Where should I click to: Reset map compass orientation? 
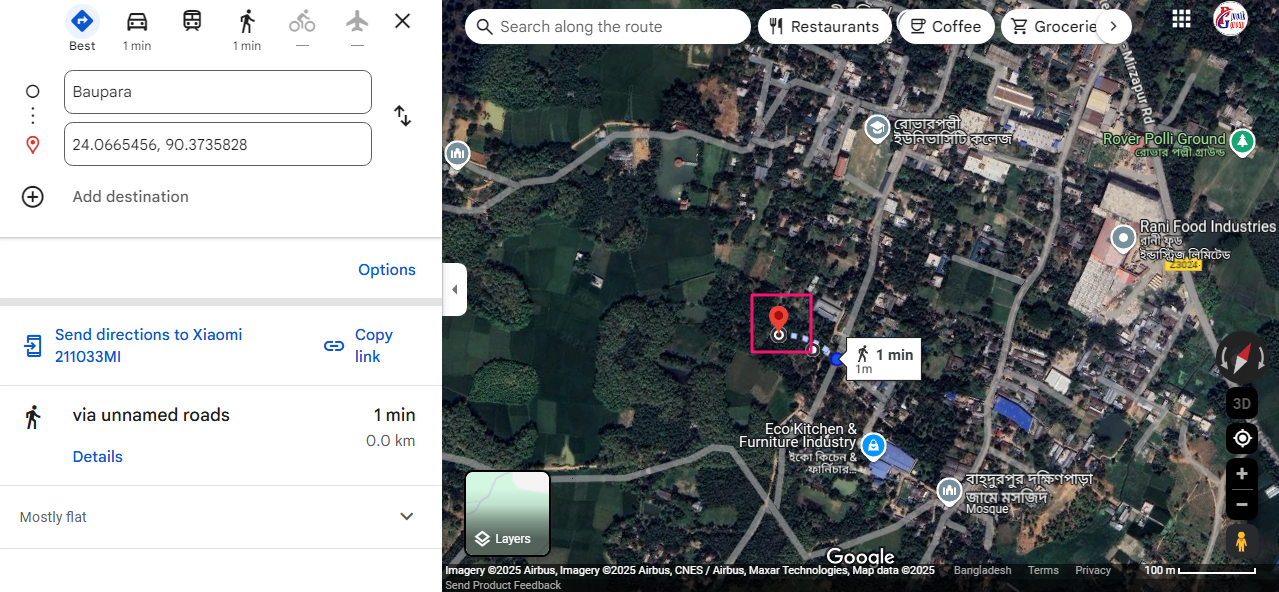tap(1241, 357)
